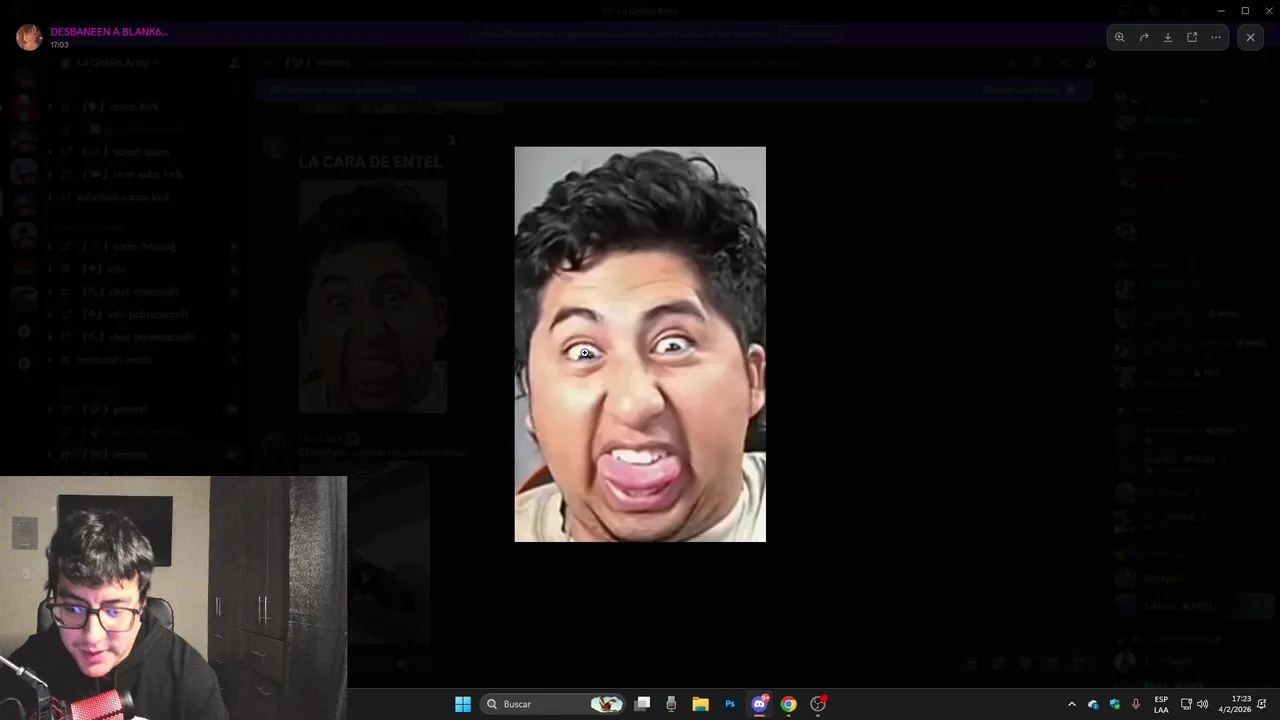Switch to Photoshop on the taskbar
Image resolution: width=1280 pixels, height=720 pixels.
click(x=730, y=704)
